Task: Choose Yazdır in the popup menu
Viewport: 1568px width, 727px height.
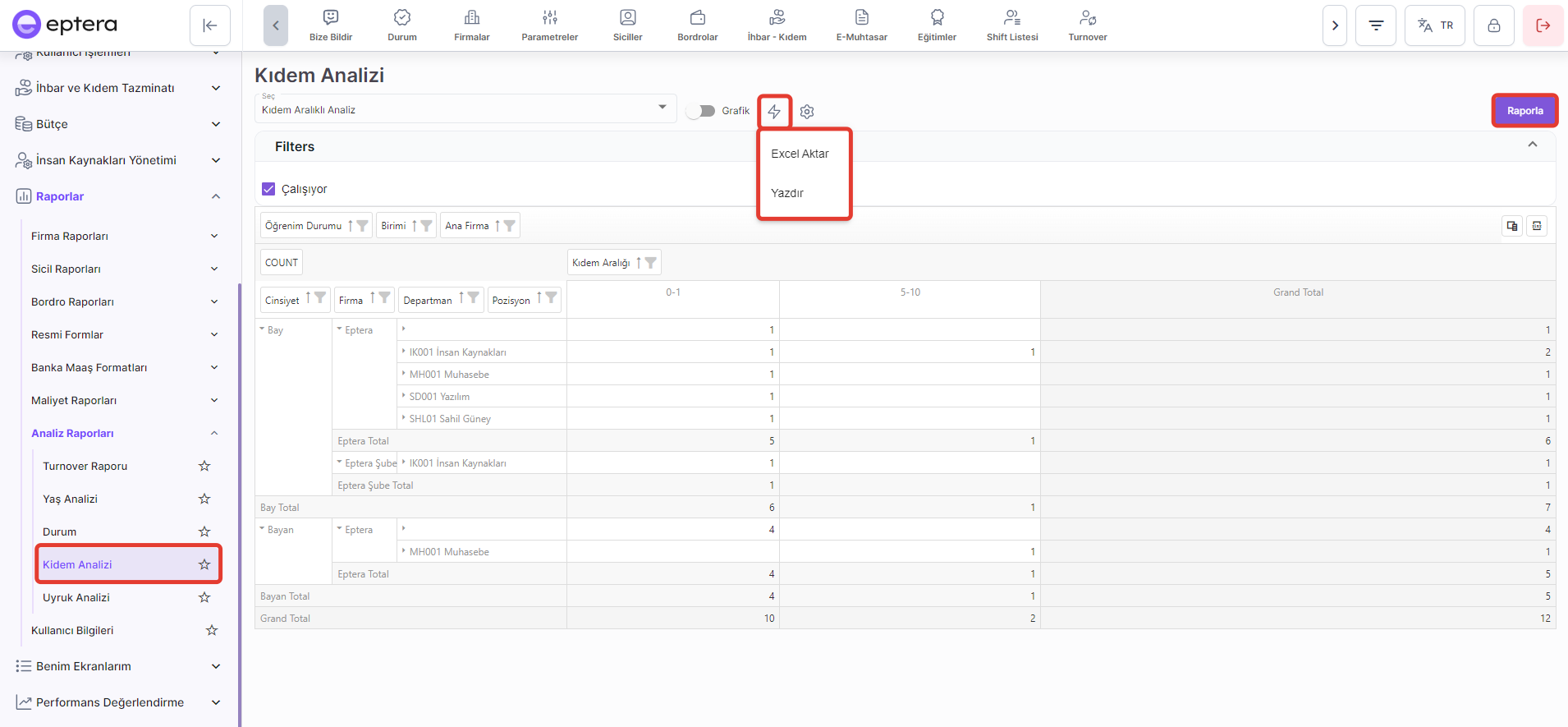Action: [786, 193]
